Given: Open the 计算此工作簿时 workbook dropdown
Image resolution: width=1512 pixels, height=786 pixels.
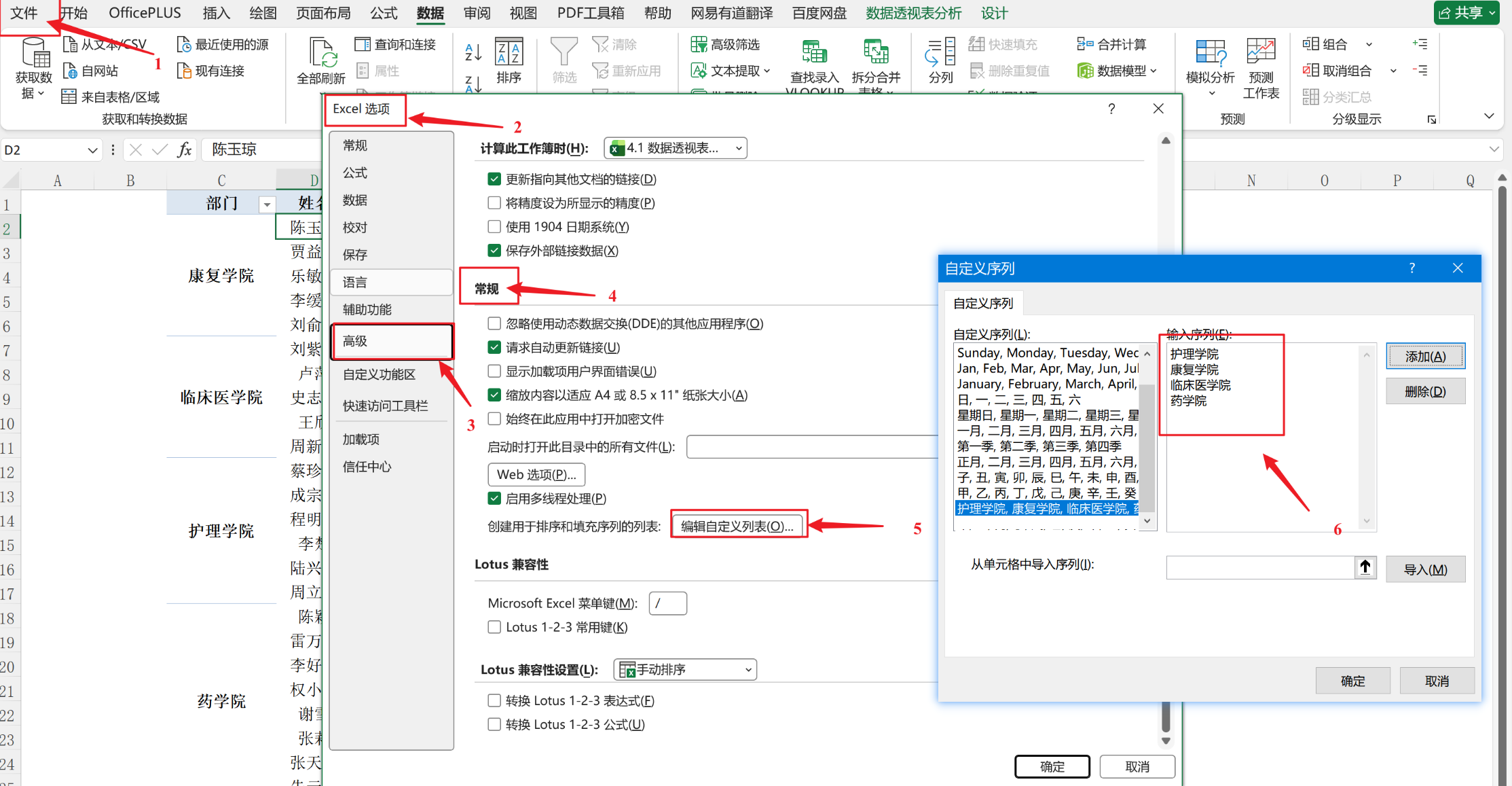Looking at the screenshot, I should click(x=676, y=148).
